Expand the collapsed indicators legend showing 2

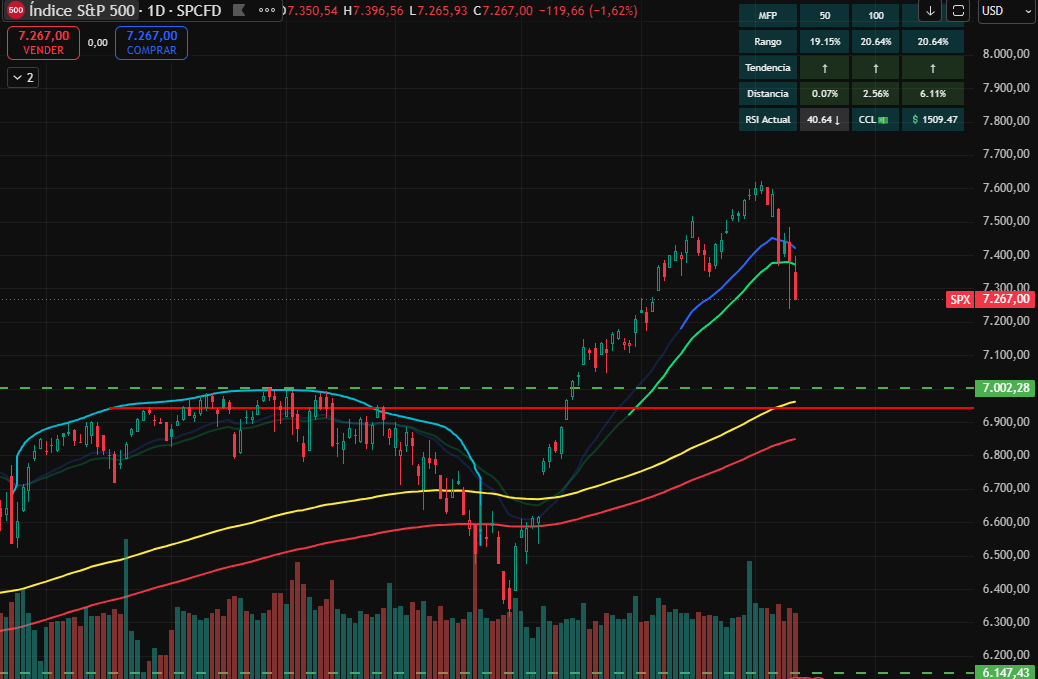tap(23, 78)
